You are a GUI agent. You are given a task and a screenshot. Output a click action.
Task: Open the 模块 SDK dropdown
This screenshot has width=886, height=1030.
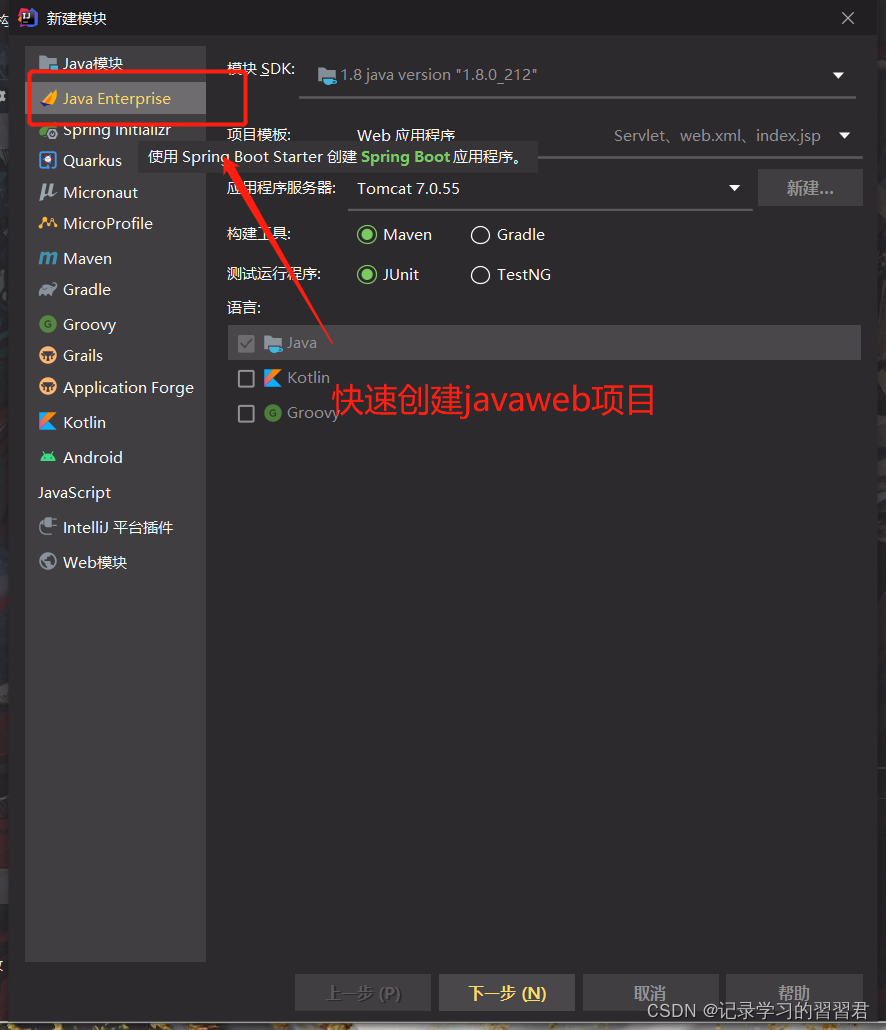[x=838, y=74]
